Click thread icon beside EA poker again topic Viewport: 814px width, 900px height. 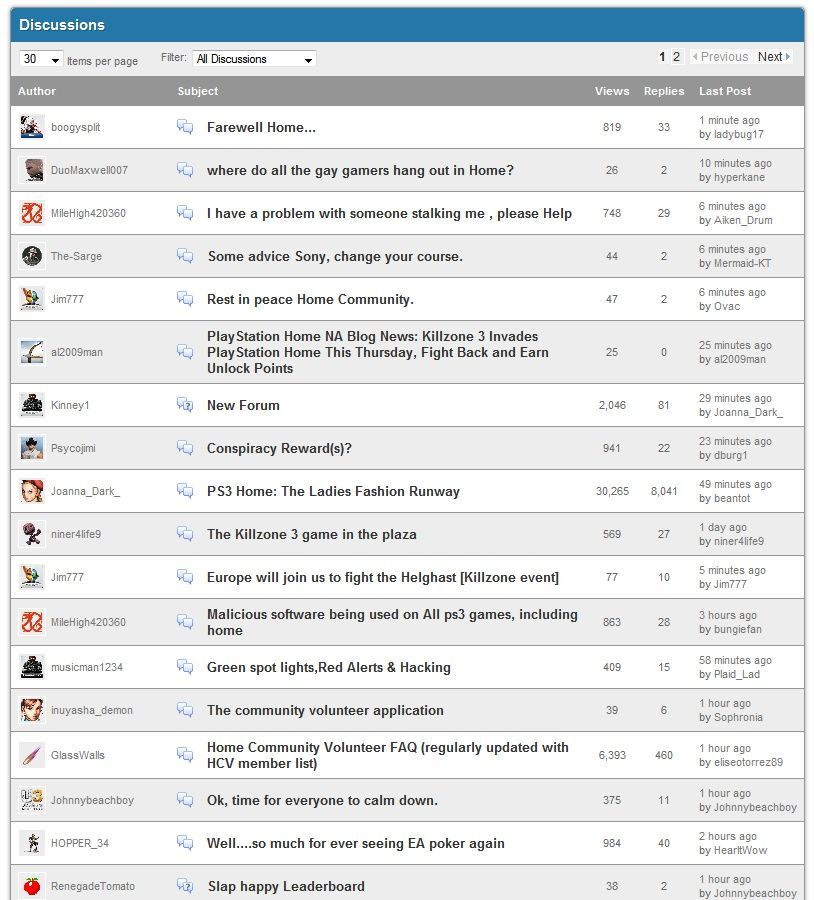pos(185,843)
